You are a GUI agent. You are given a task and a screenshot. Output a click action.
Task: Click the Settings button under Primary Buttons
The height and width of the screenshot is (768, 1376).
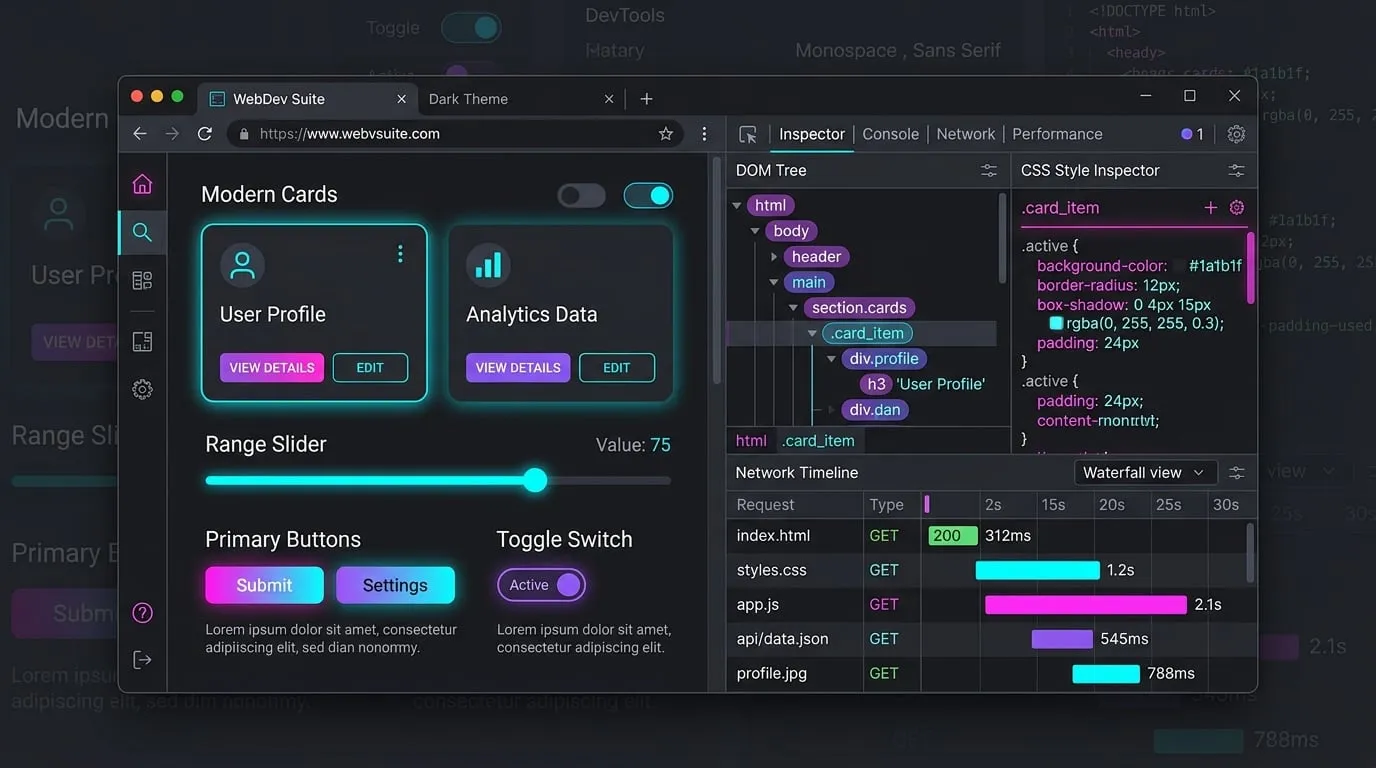click(395, 585)
